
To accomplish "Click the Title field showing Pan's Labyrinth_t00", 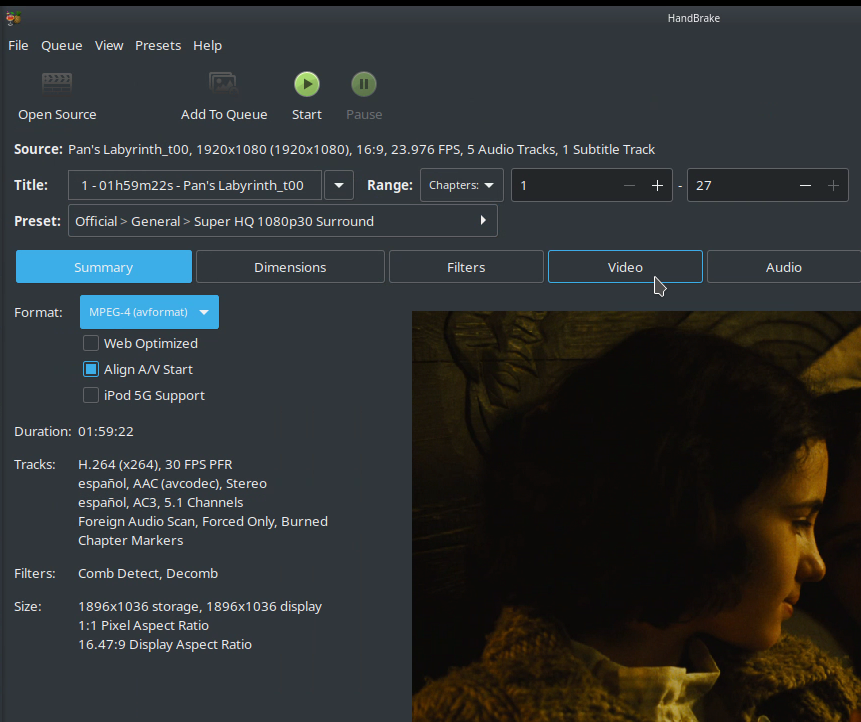I will coord(195,186).
